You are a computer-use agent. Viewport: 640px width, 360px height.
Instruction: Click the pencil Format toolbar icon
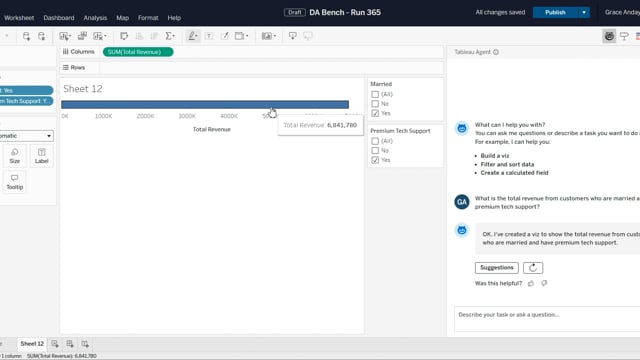(224, 36)
